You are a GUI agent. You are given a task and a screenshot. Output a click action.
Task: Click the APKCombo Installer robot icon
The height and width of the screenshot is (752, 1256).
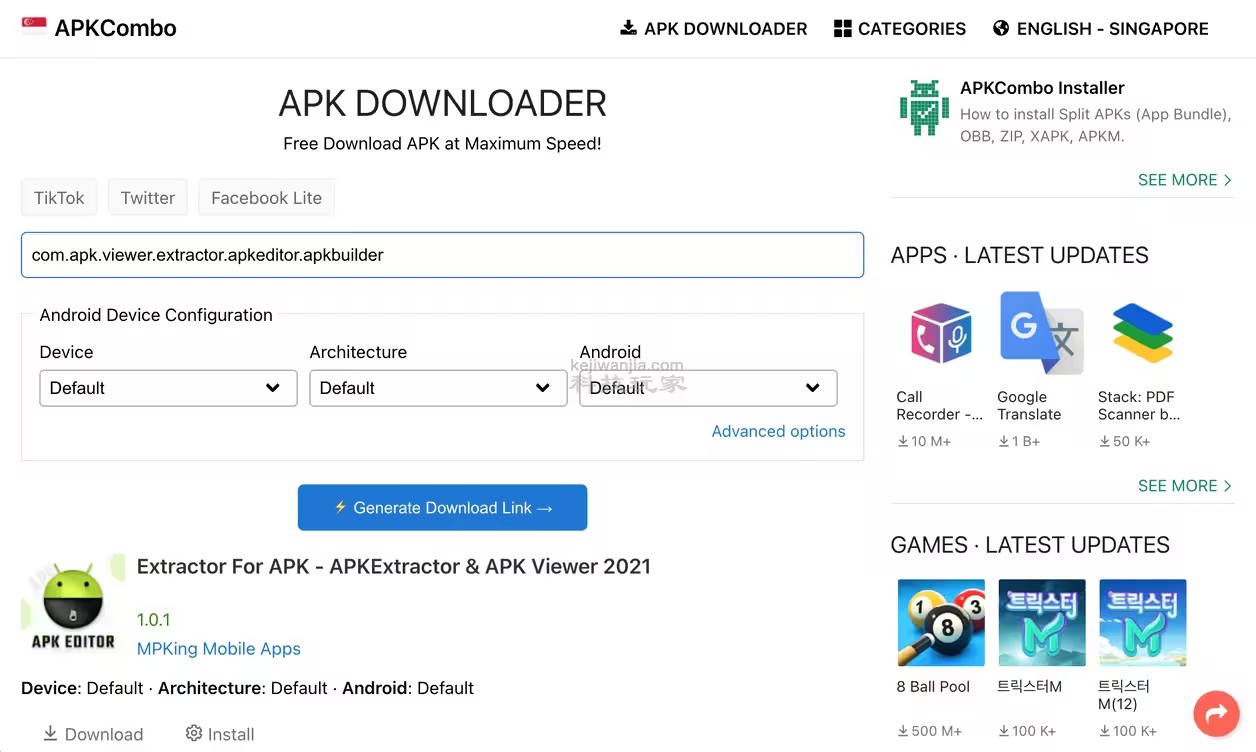pos(924,107)
